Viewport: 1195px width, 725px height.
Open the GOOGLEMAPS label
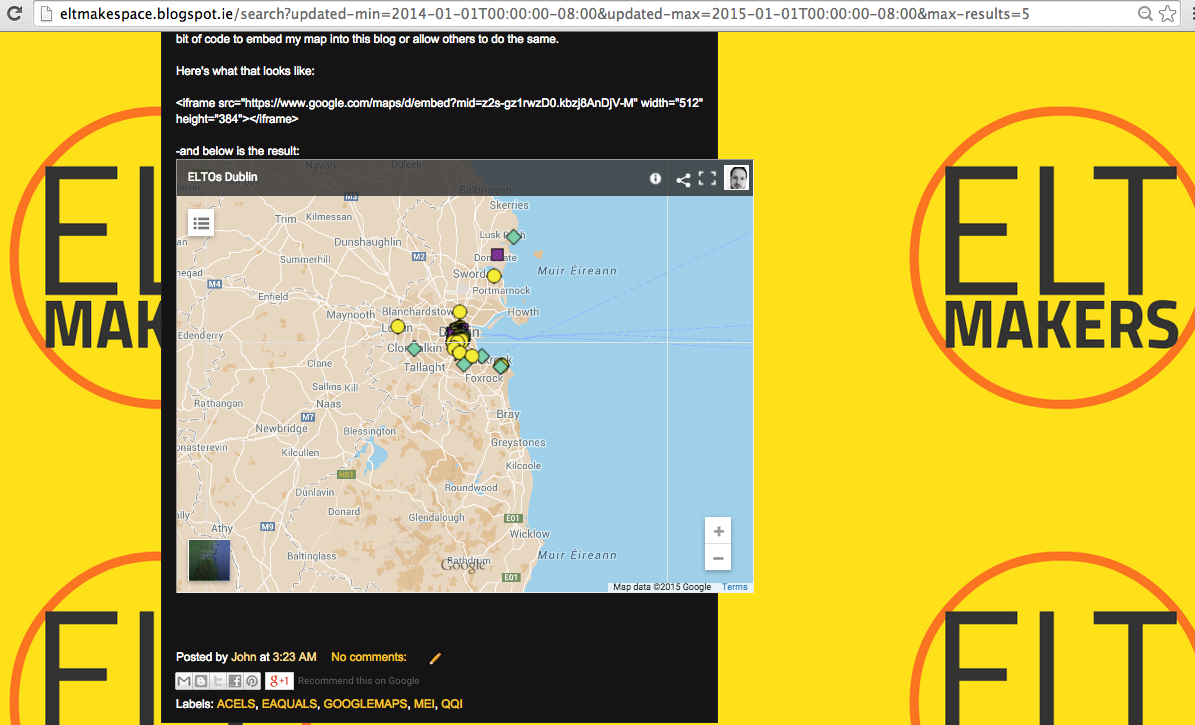click(365, 704)
